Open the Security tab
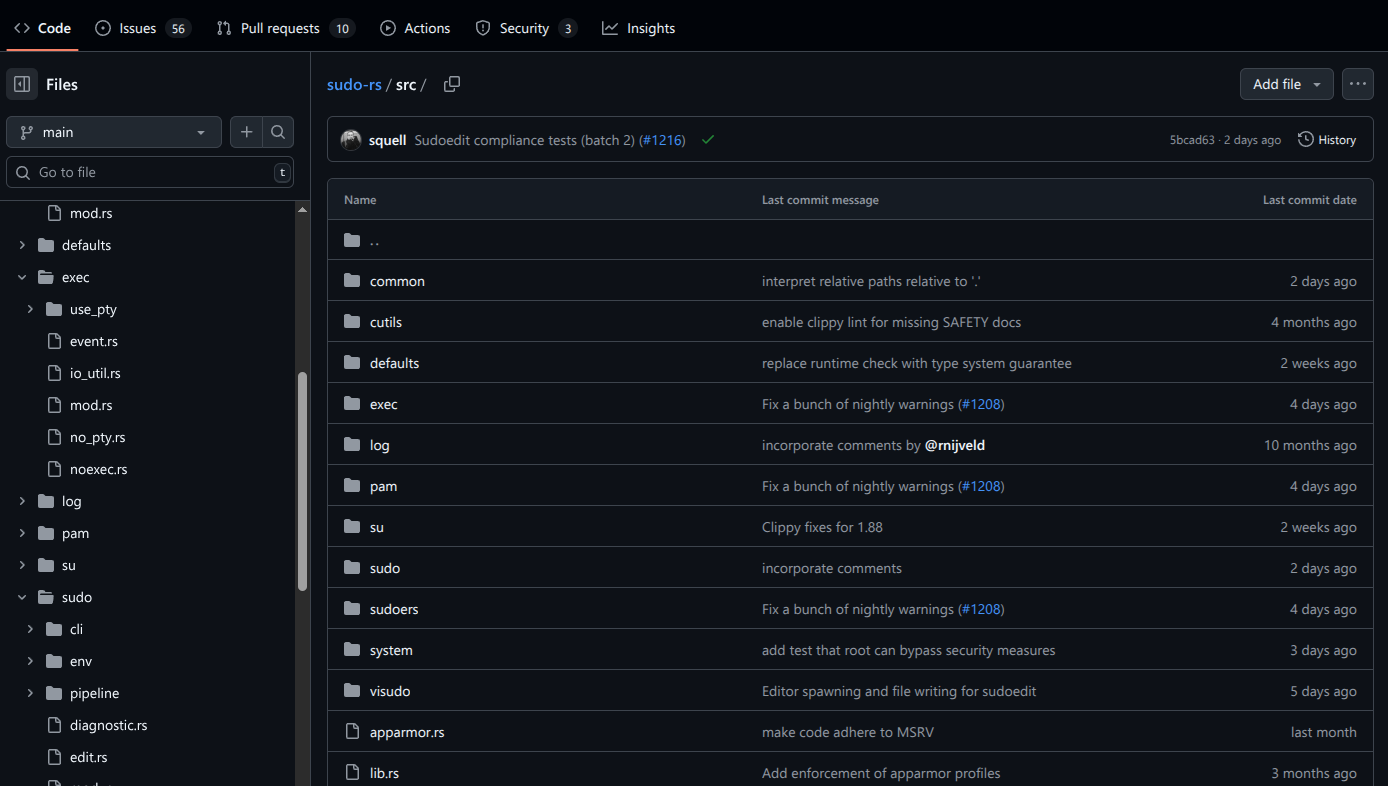Image resolution: width=1388 pixels, height=786 pixels. pos(526,28)
